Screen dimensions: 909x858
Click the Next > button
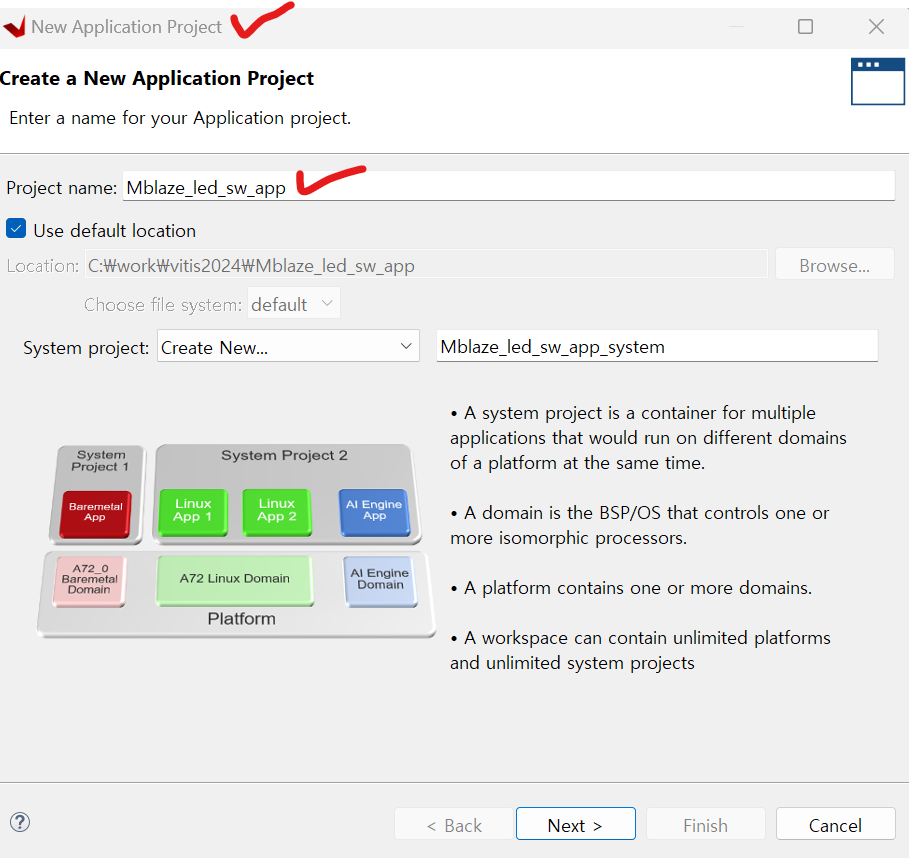tap(576, 824)
